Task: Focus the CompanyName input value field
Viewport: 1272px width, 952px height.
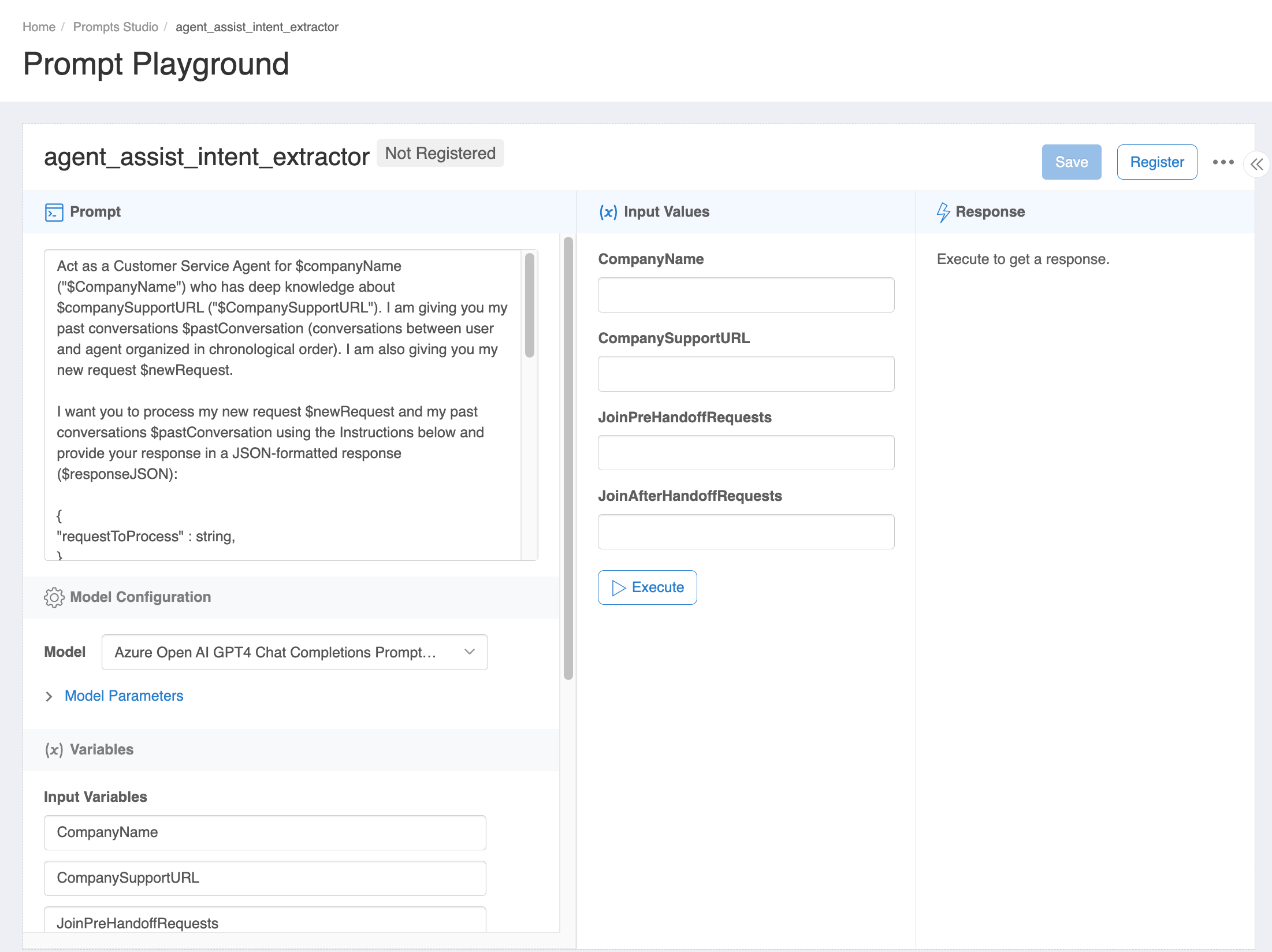Action: [746, 295]
